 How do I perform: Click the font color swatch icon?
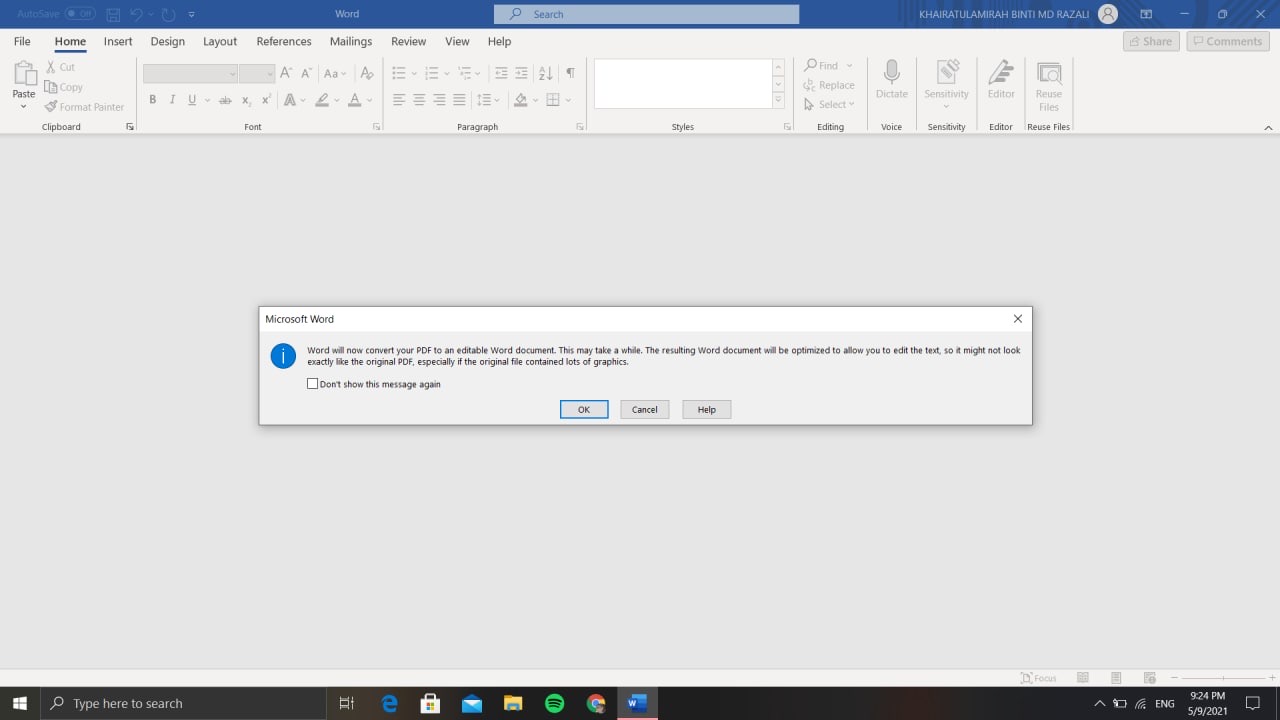[354, 100]
